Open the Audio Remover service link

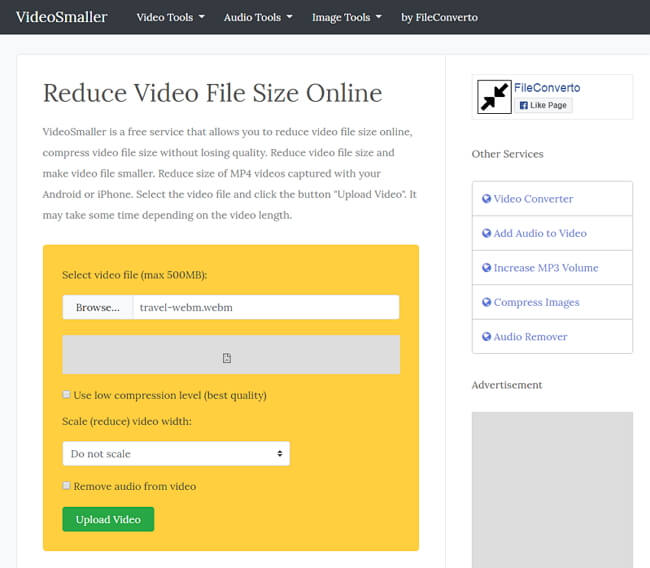click(530, 337)
